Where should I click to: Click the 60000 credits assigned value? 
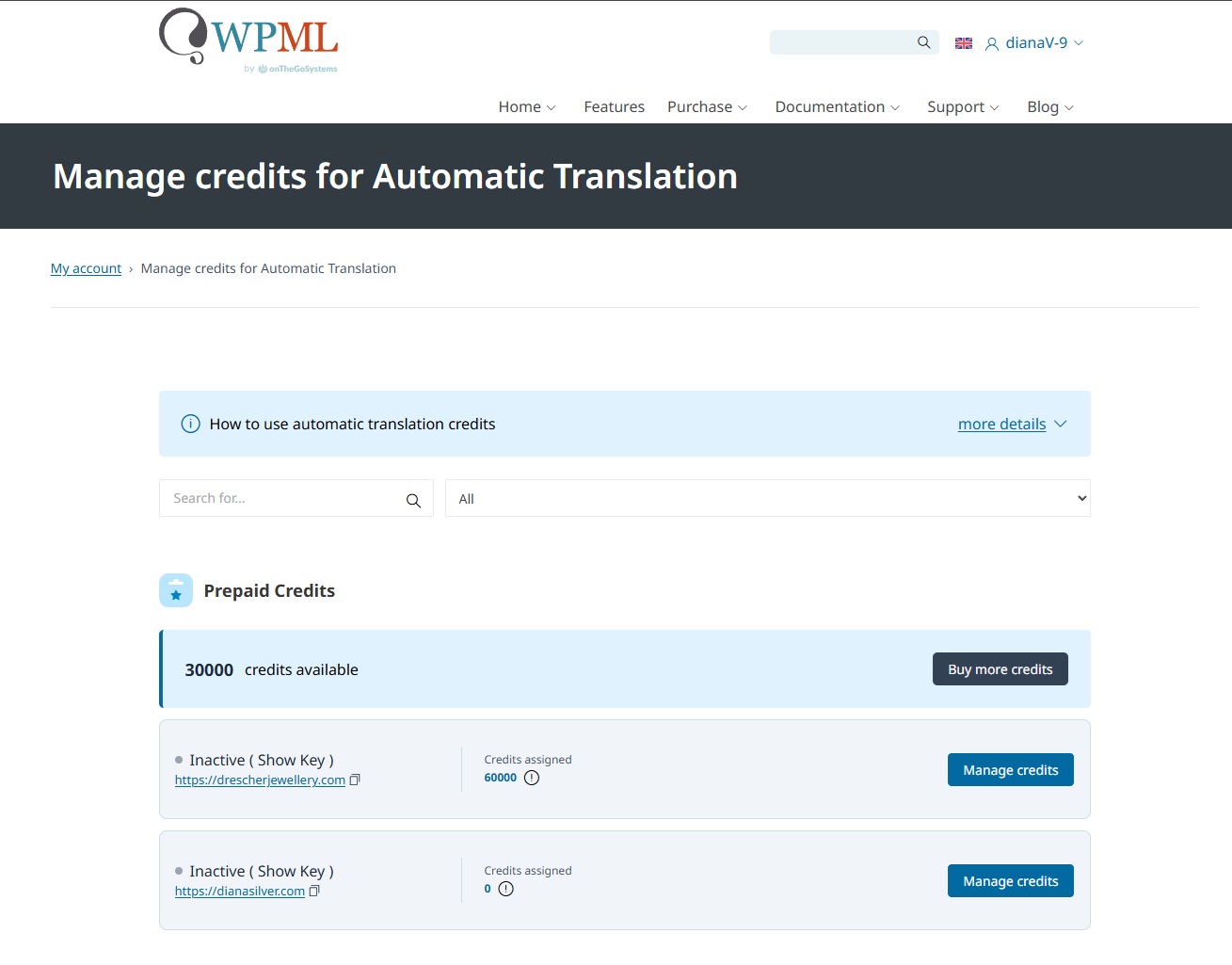point(501,778)
